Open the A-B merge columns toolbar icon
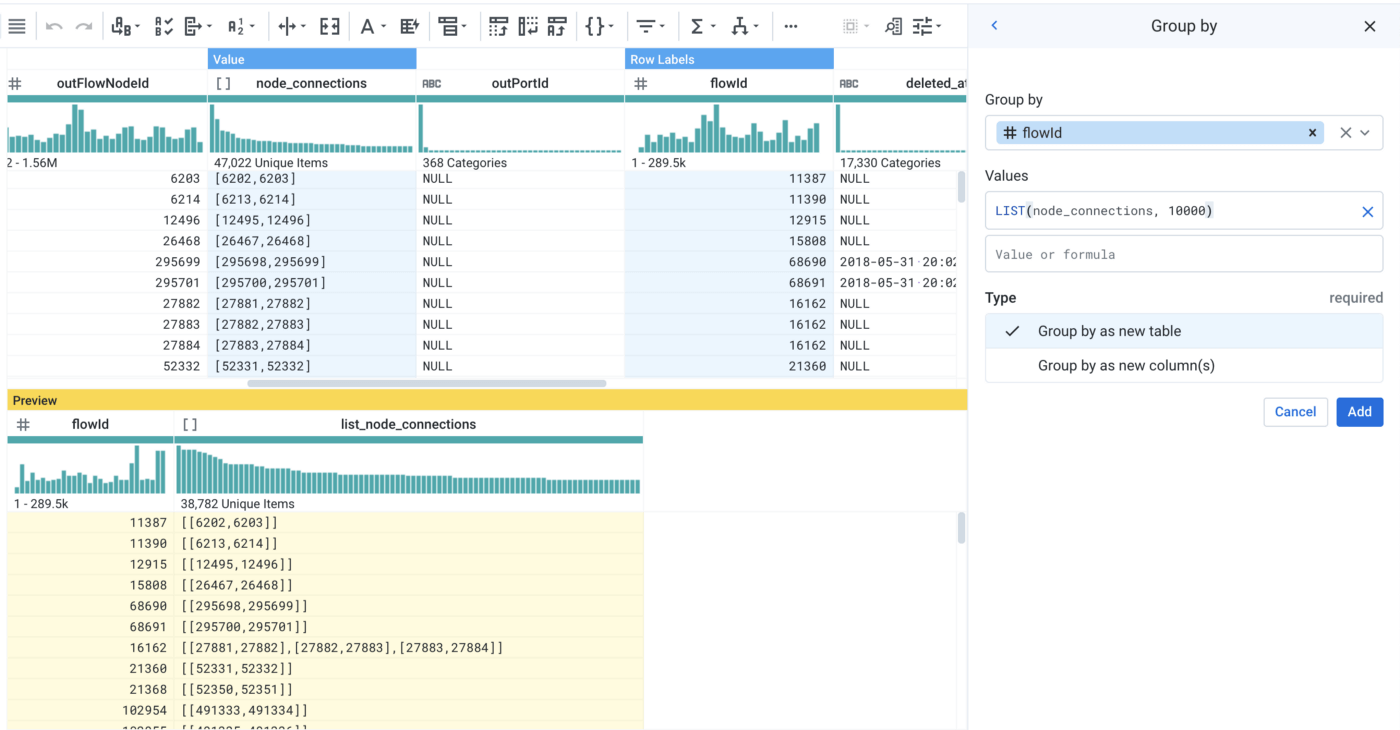Screen dimensions: 1400x730 click(125, 27)
